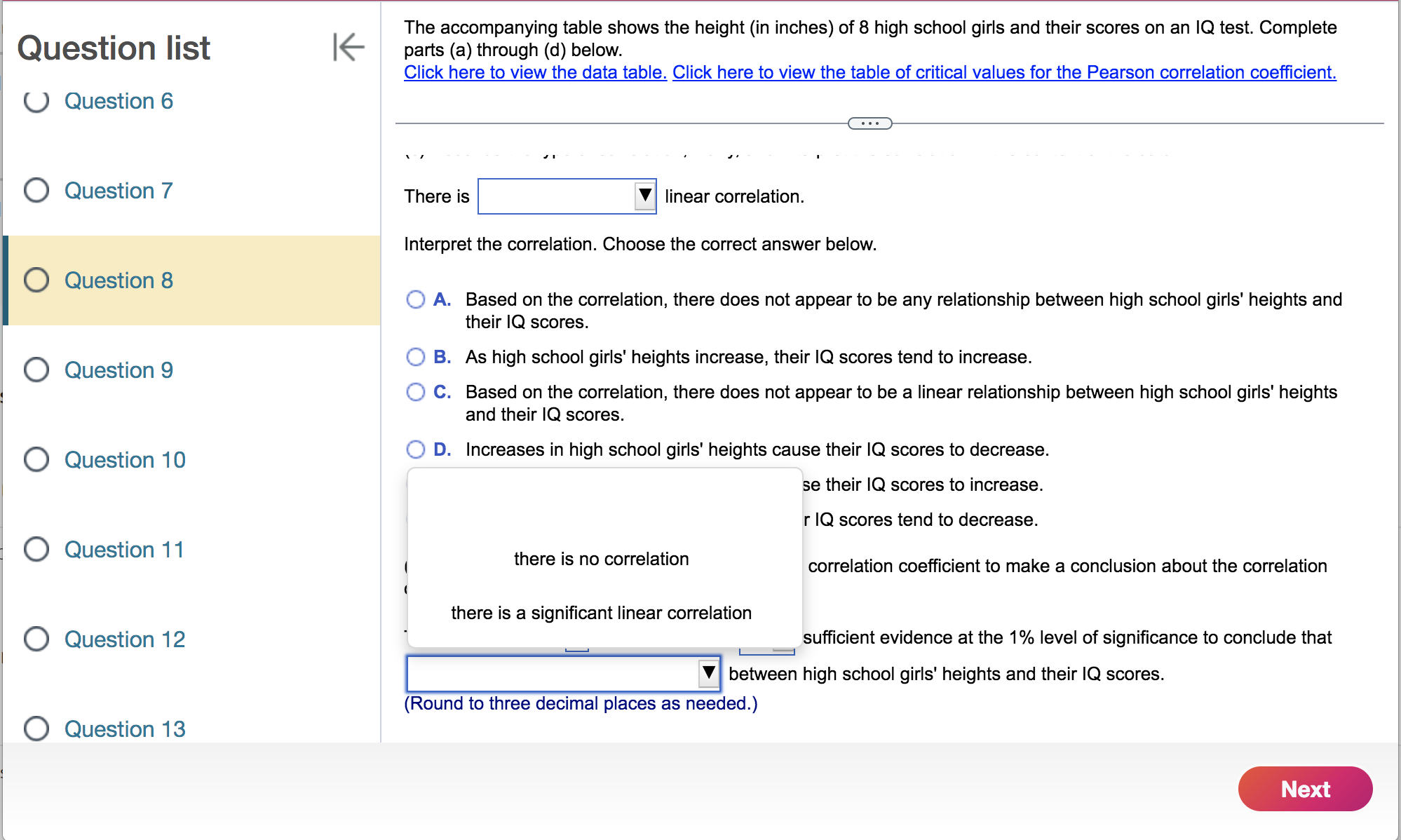Switch to Question 6
The height and width of the screenshot is (840, 1401).
(x=118, y=101)
